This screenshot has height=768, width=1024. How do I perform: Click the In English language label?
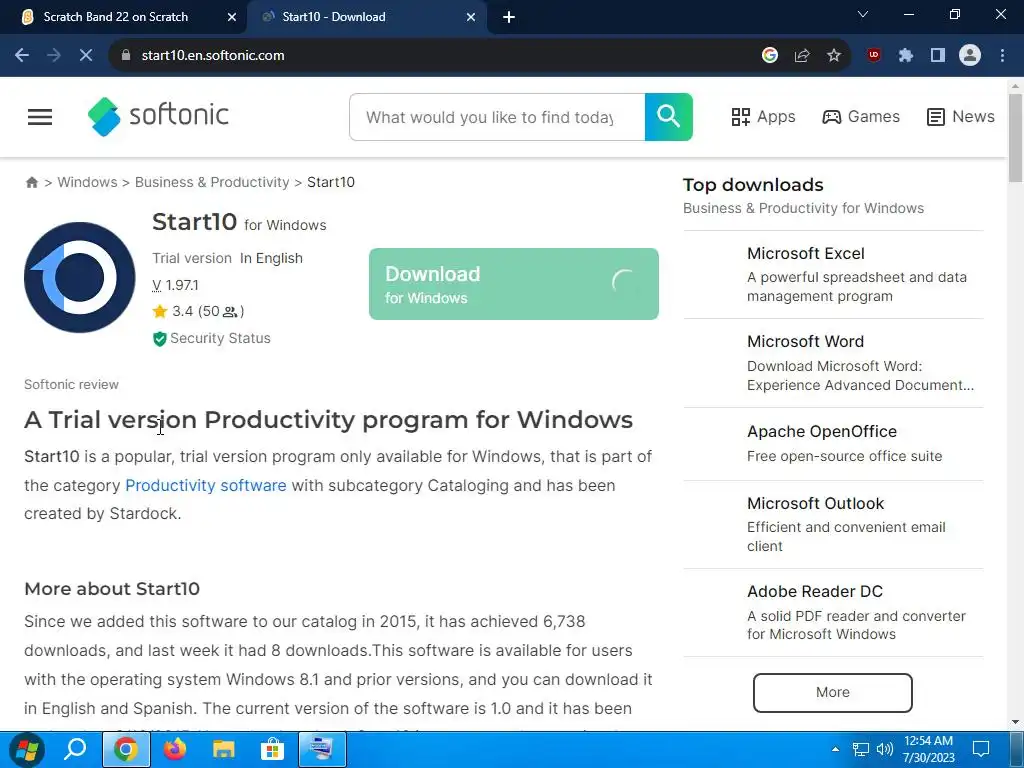pos(272,259)
